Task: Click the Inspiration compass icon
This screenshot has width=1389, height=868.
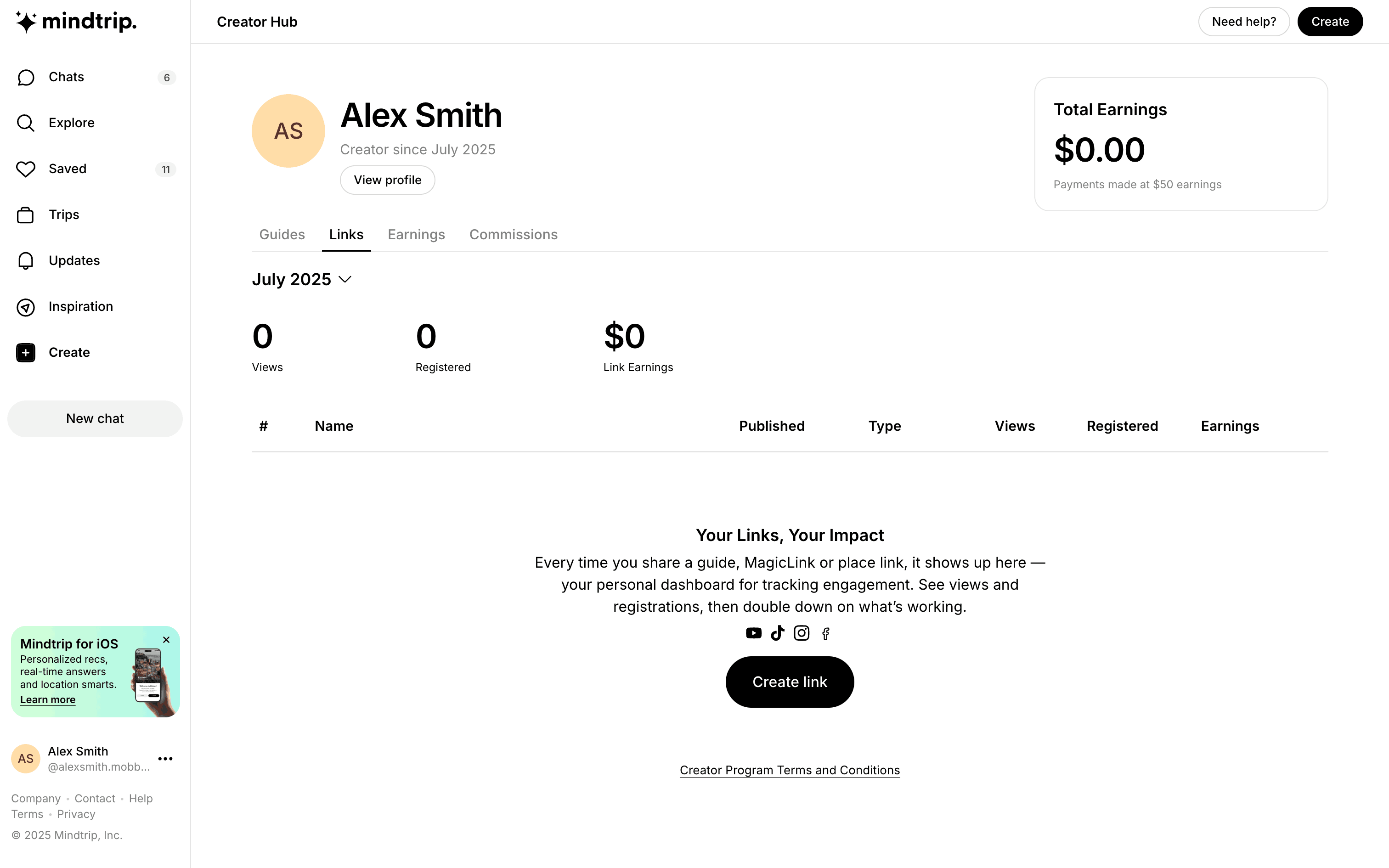Action: (26, 307)
